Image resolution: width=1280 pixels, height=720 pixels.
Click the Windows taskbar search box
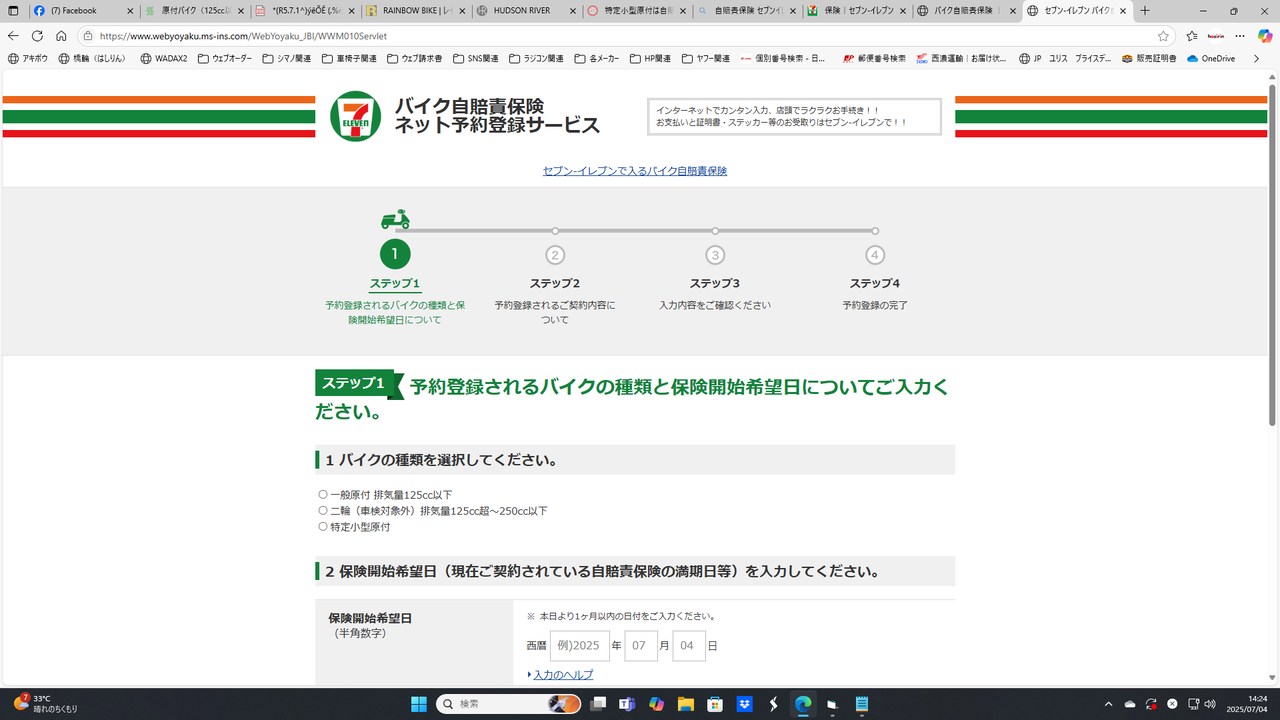(509, 704)
